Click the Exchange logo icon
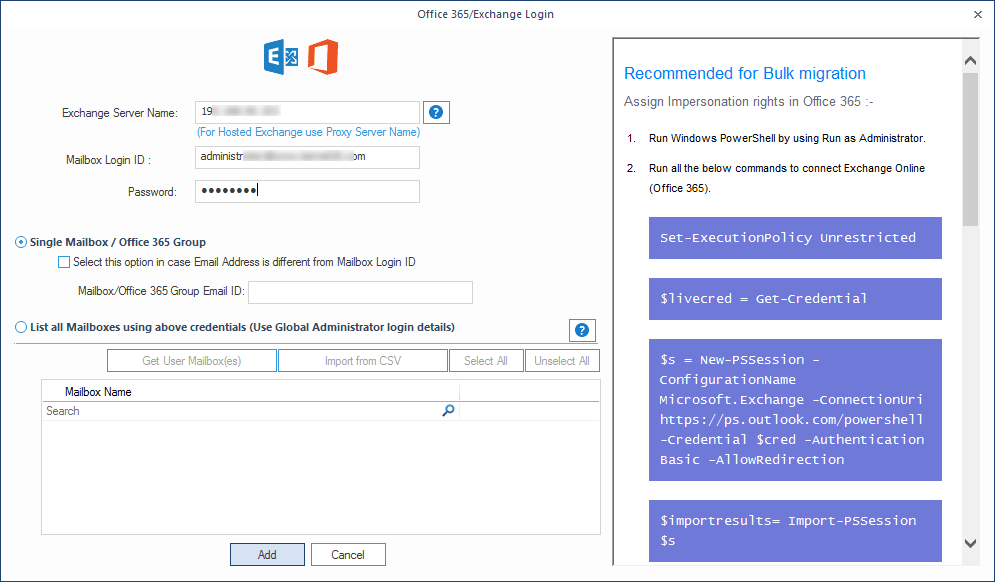The width and height of the screenshot is (995, 582). pyautogui.click(x=280, y=57)
